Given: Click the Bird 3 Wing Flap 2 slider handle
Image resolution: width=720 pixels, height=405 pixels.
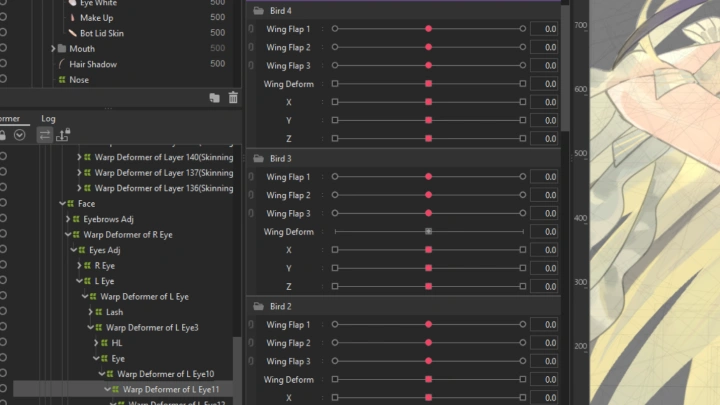Looking at the screenshot, I should pyautogui.click(x=429, y=195).
